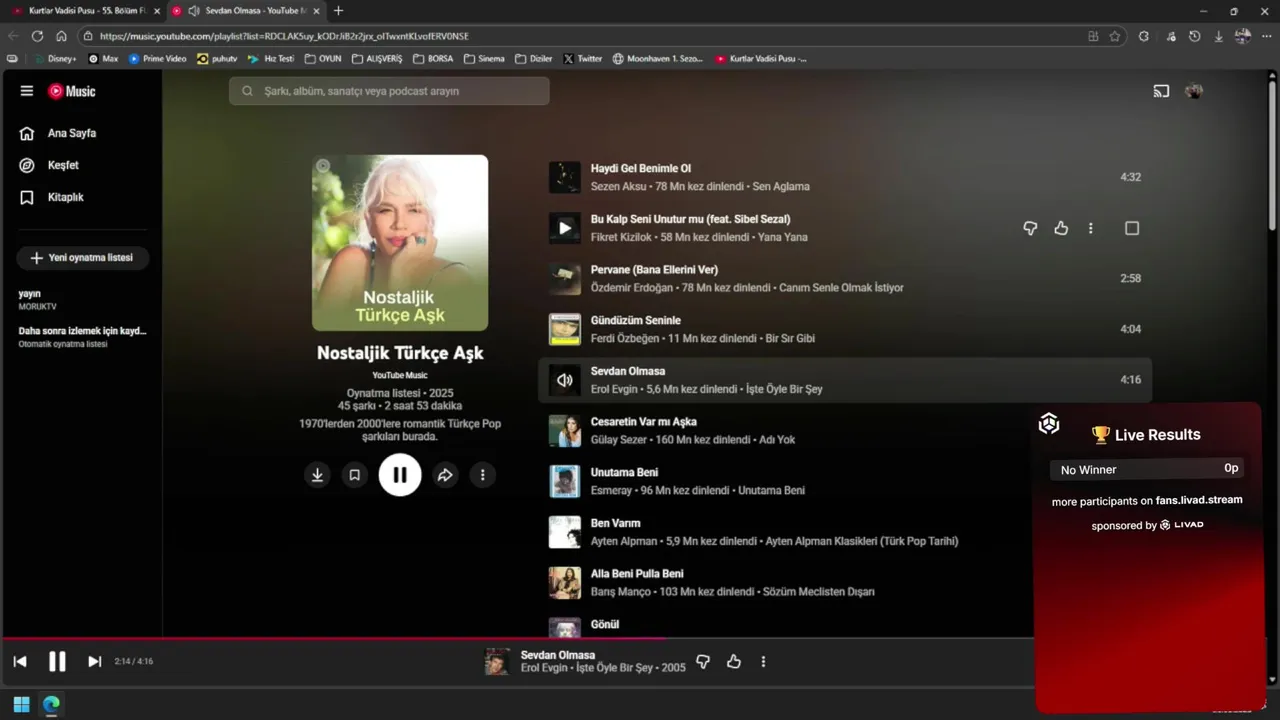
Task: Seek on the red song progress bar
Action: (x=333, y=638)
